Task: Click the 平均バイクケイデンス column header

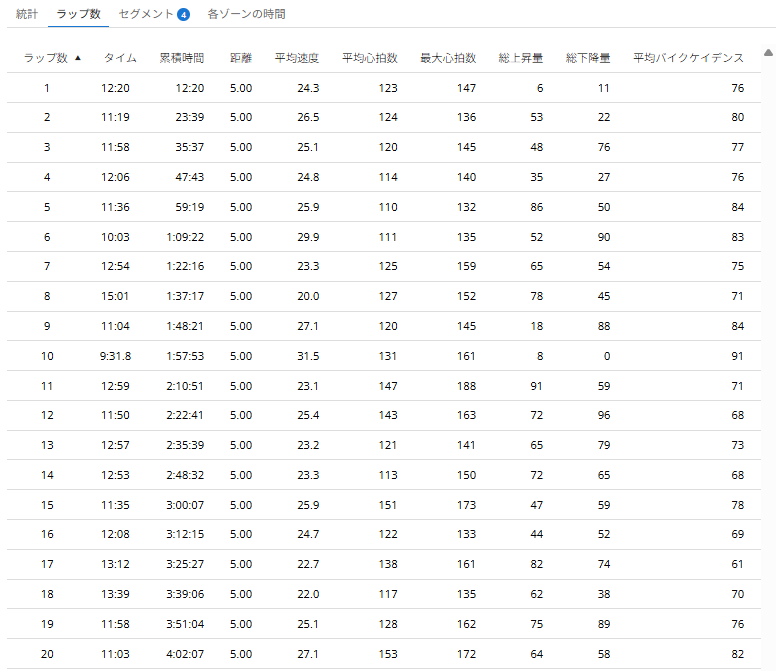Action: (688, 58)
